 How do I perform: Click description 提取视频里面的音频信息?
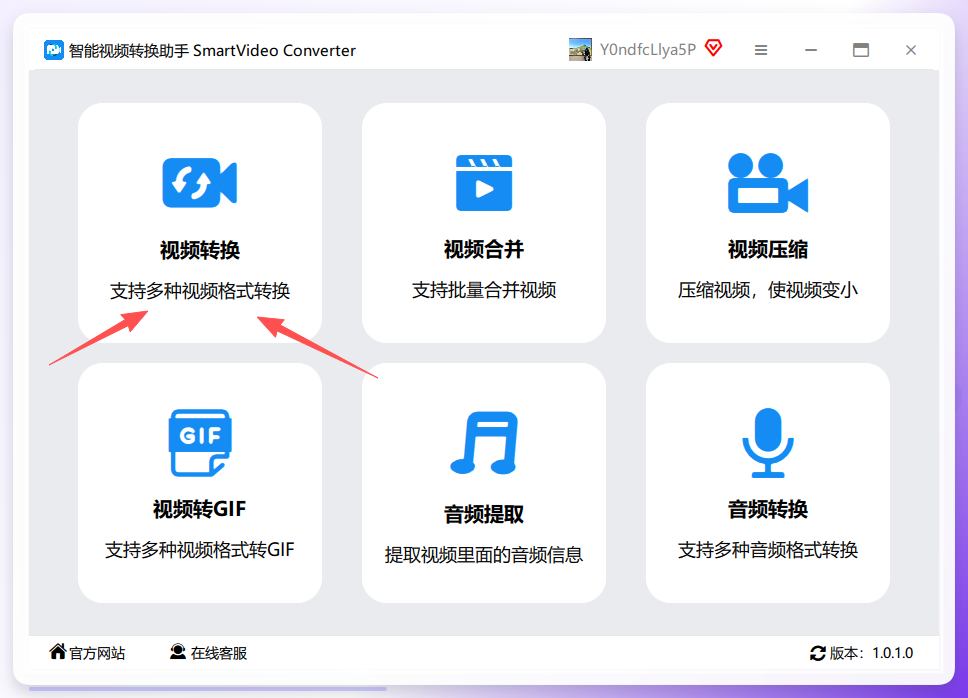pyautogui.click(x=484, y=554)
